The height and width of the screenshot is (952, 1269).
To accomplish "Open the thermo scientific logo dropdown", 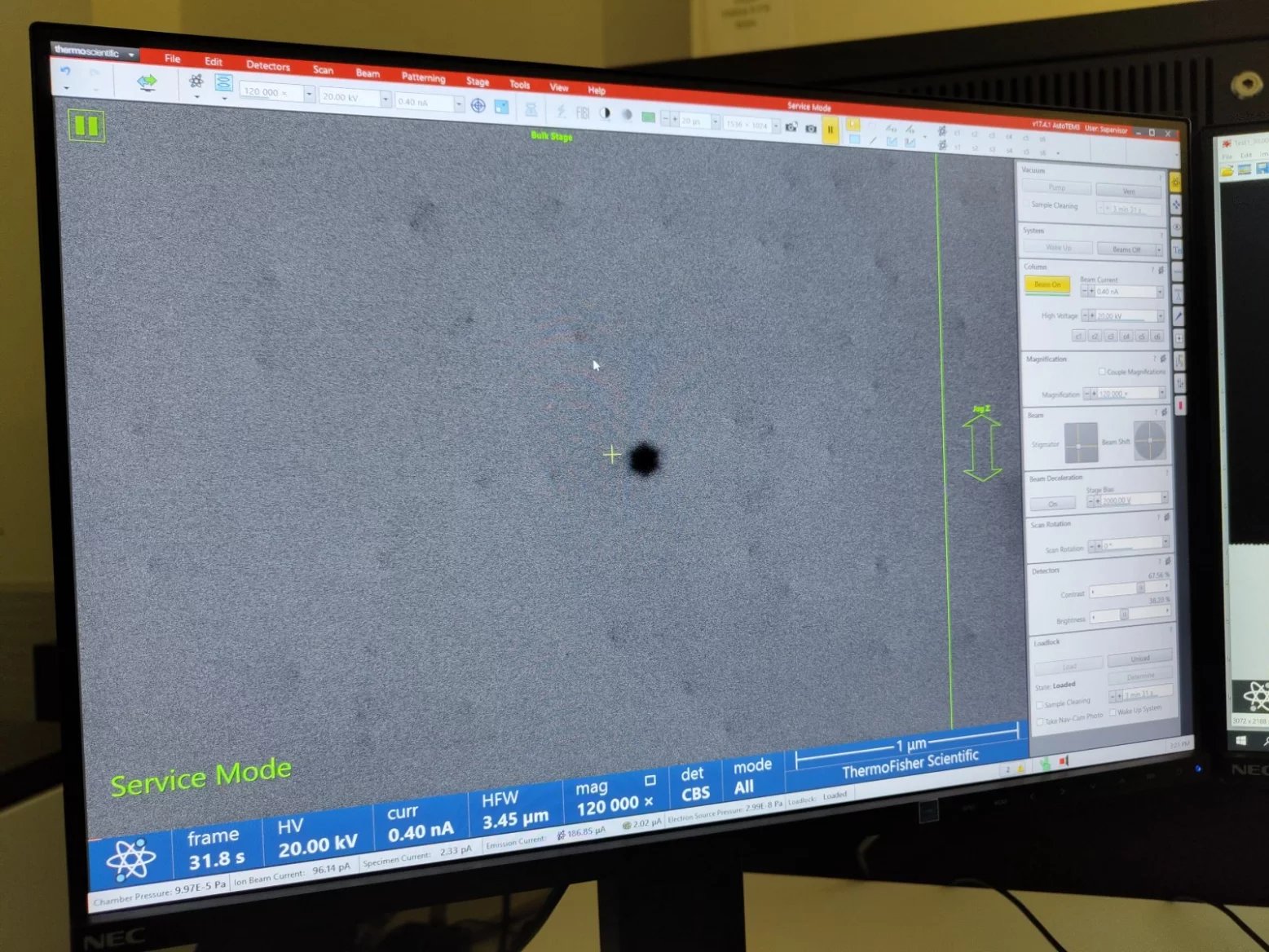I will [131, 55].
